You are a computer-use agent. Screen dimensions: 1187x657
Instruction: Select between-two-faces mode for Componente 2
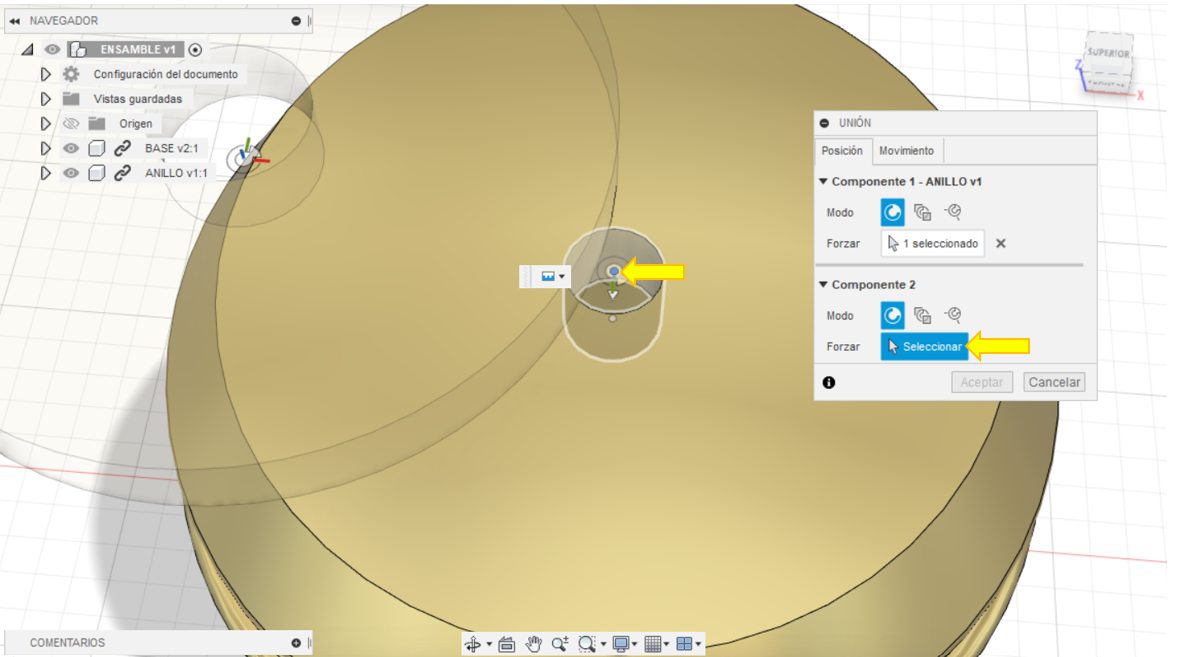tap(922, 316)
